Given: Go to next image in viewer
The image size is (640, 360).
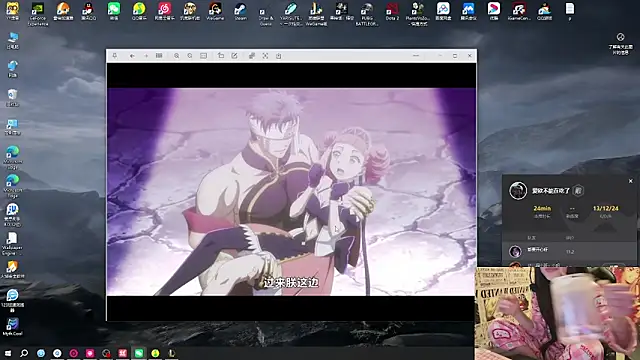Looking at the screenshot, I should pyautogui.click(x=146, y=56).
